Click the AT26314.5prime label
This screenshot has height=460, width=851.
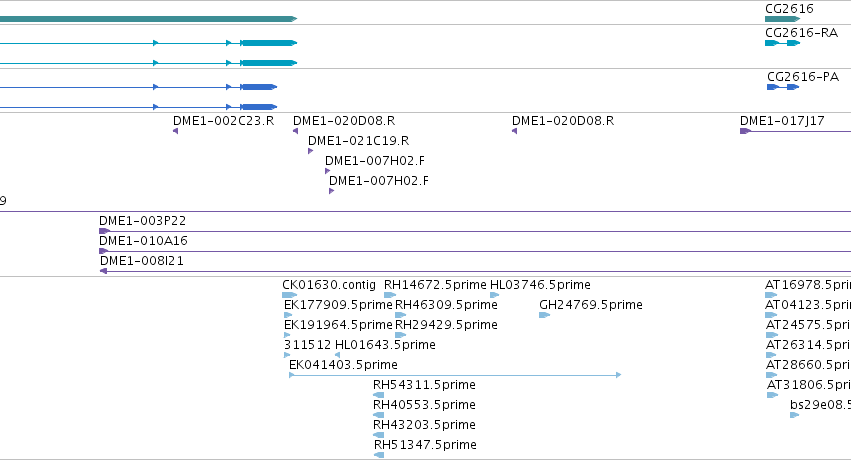pos(808,345)
